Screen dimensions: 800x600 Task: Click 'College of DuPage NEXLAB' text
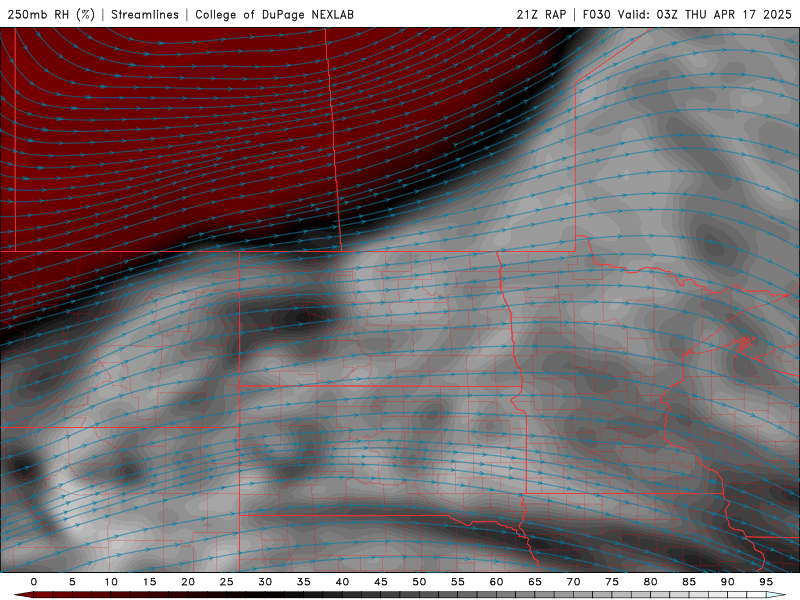(274, 14)
